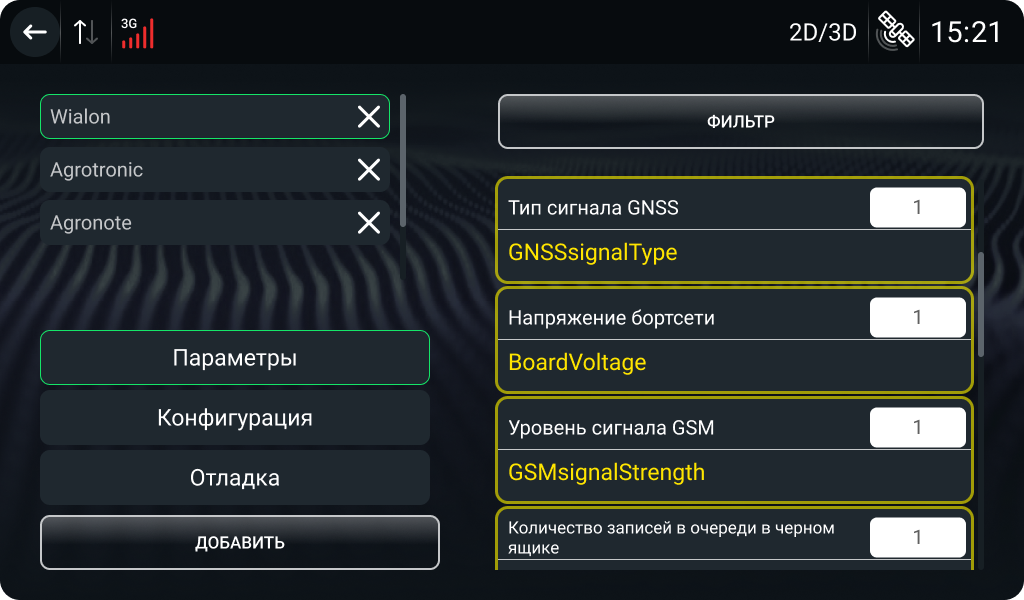Screen dimensions: 1024x600
Task: Open the Конфигурация section
Action: (235, 417)
